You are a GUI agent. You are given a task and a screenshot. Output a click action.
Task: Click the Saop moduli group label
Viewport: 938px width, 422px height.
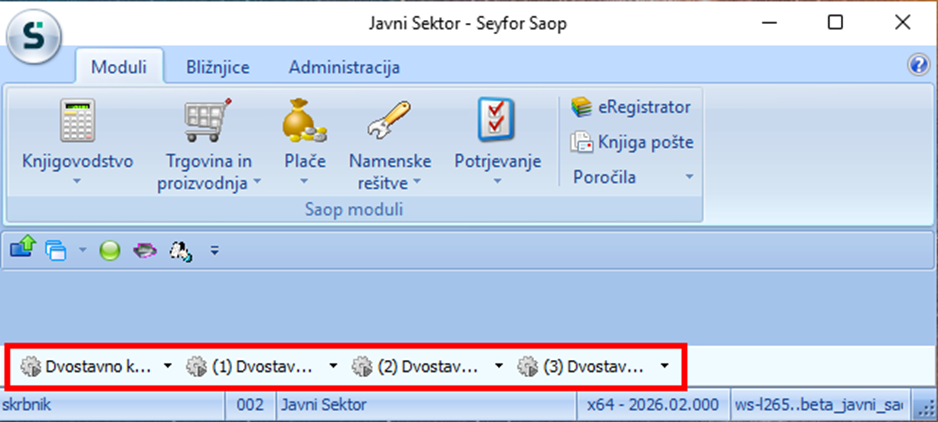click(354, 210)
